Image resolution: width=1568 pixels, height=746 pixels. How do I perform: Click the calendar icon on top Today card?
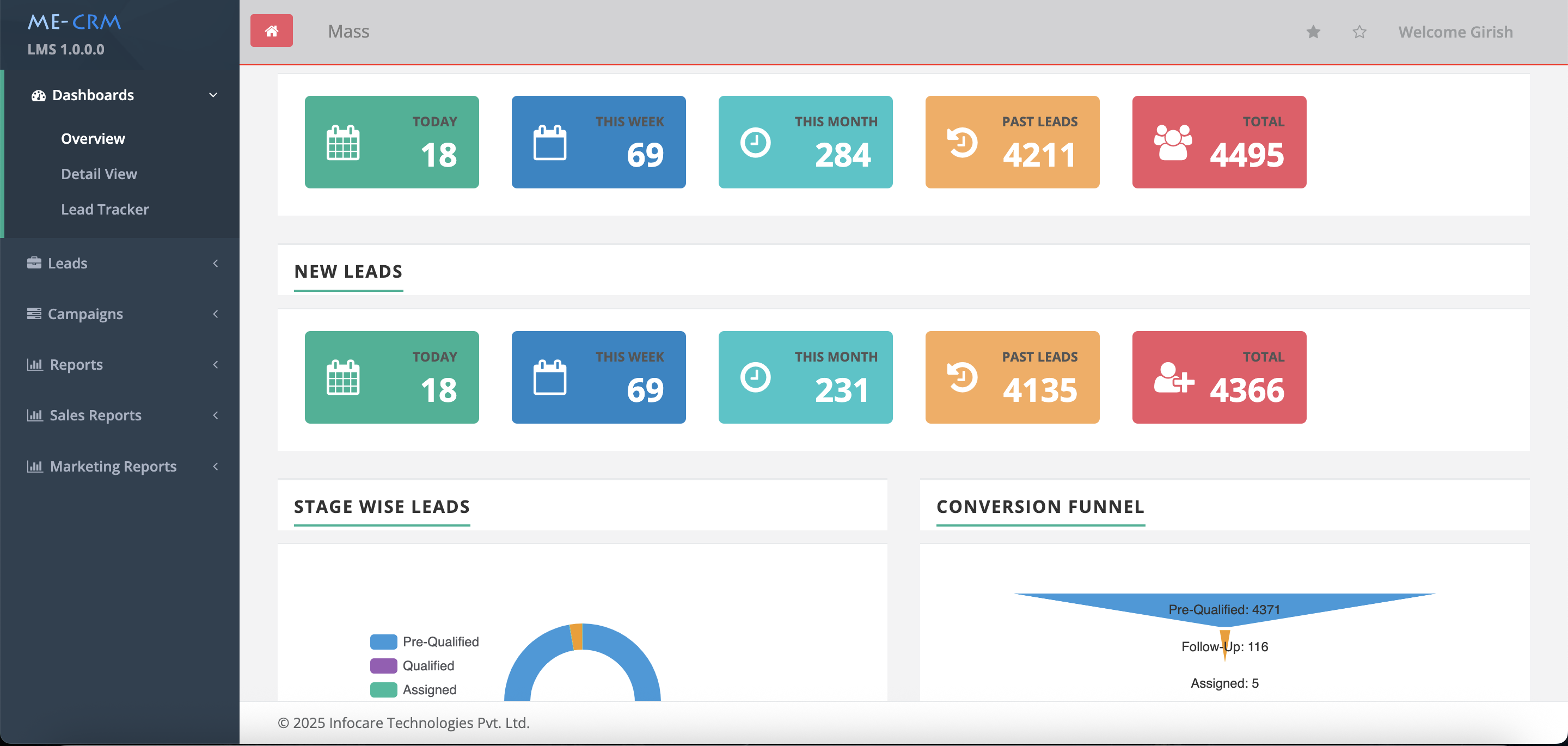coord(342,143)
